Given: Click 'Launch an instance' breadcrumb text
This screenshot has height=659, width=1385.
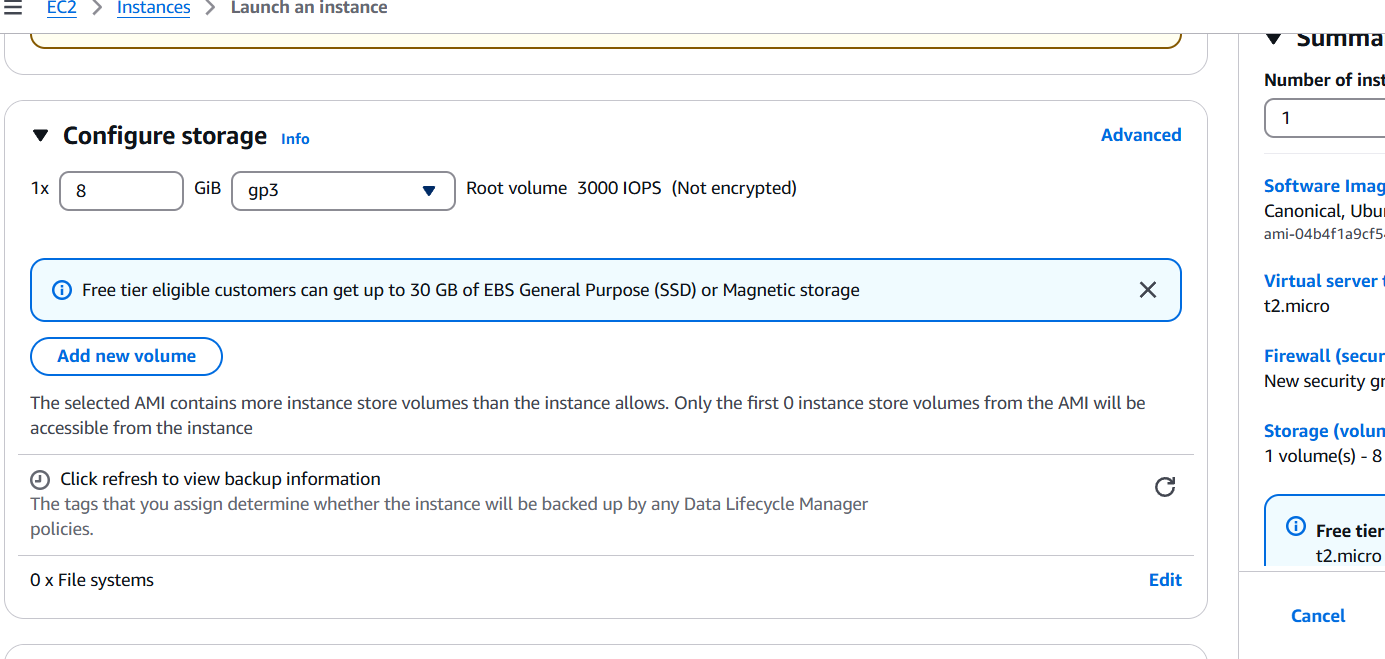Looking at the screenshot, I should pos(309,8).
